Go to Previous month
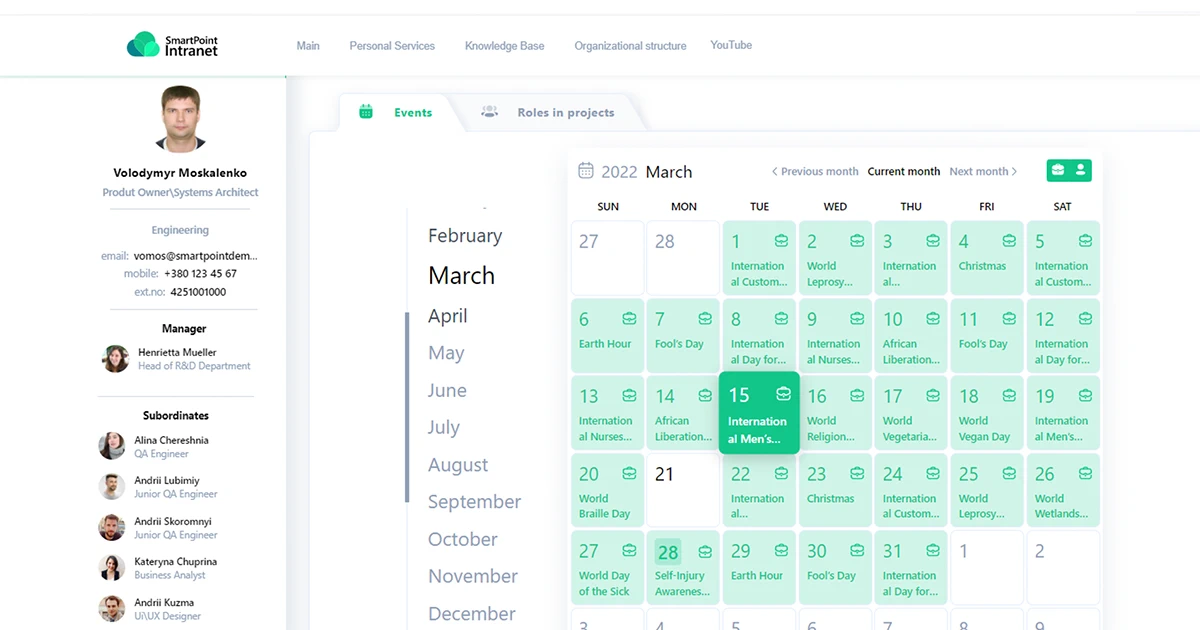Viewport: 1200px width, 630px height. 814,172
